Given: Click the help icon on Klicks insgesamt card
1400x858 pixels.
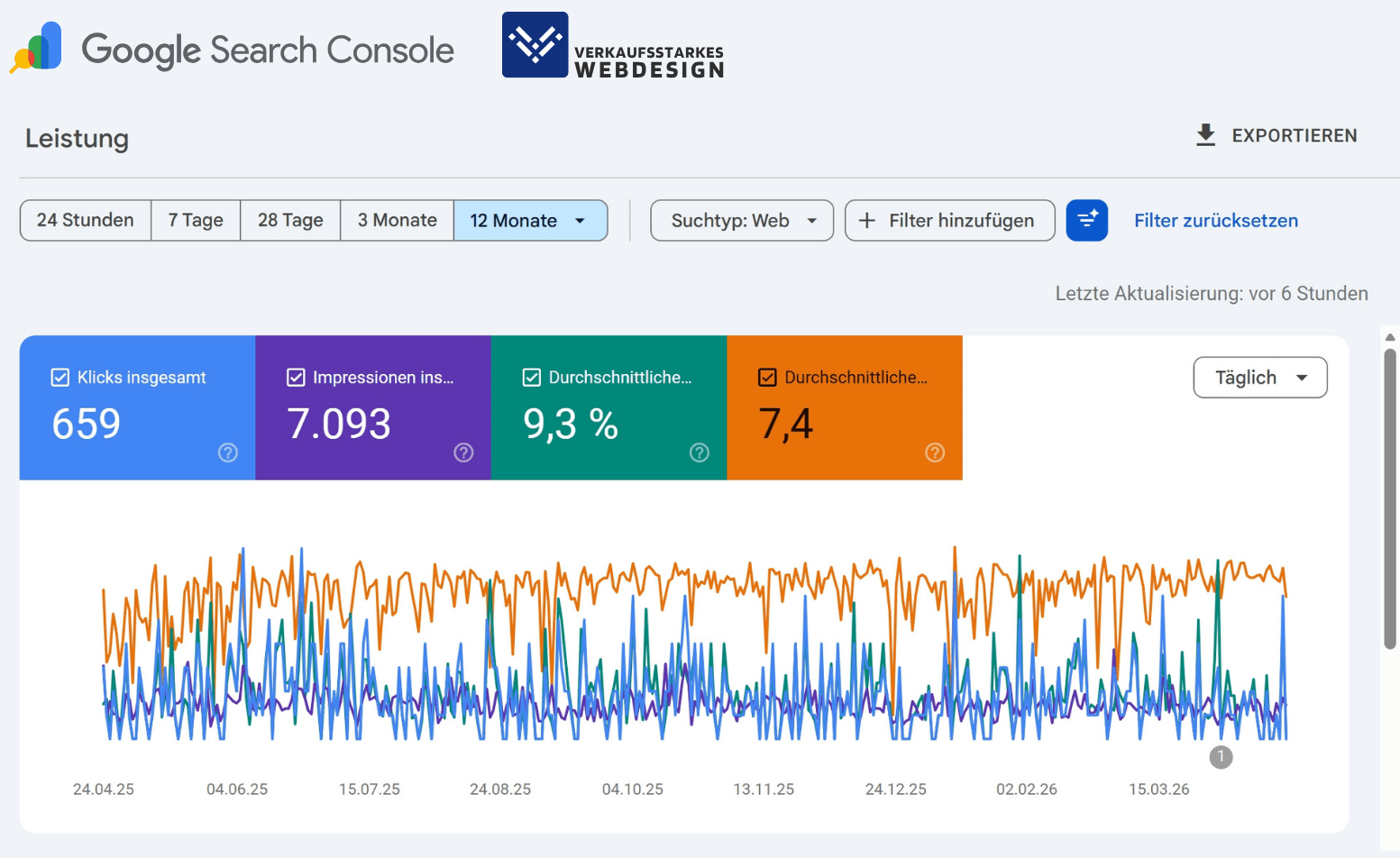Looking at the screenshot, I should (228, 453).
